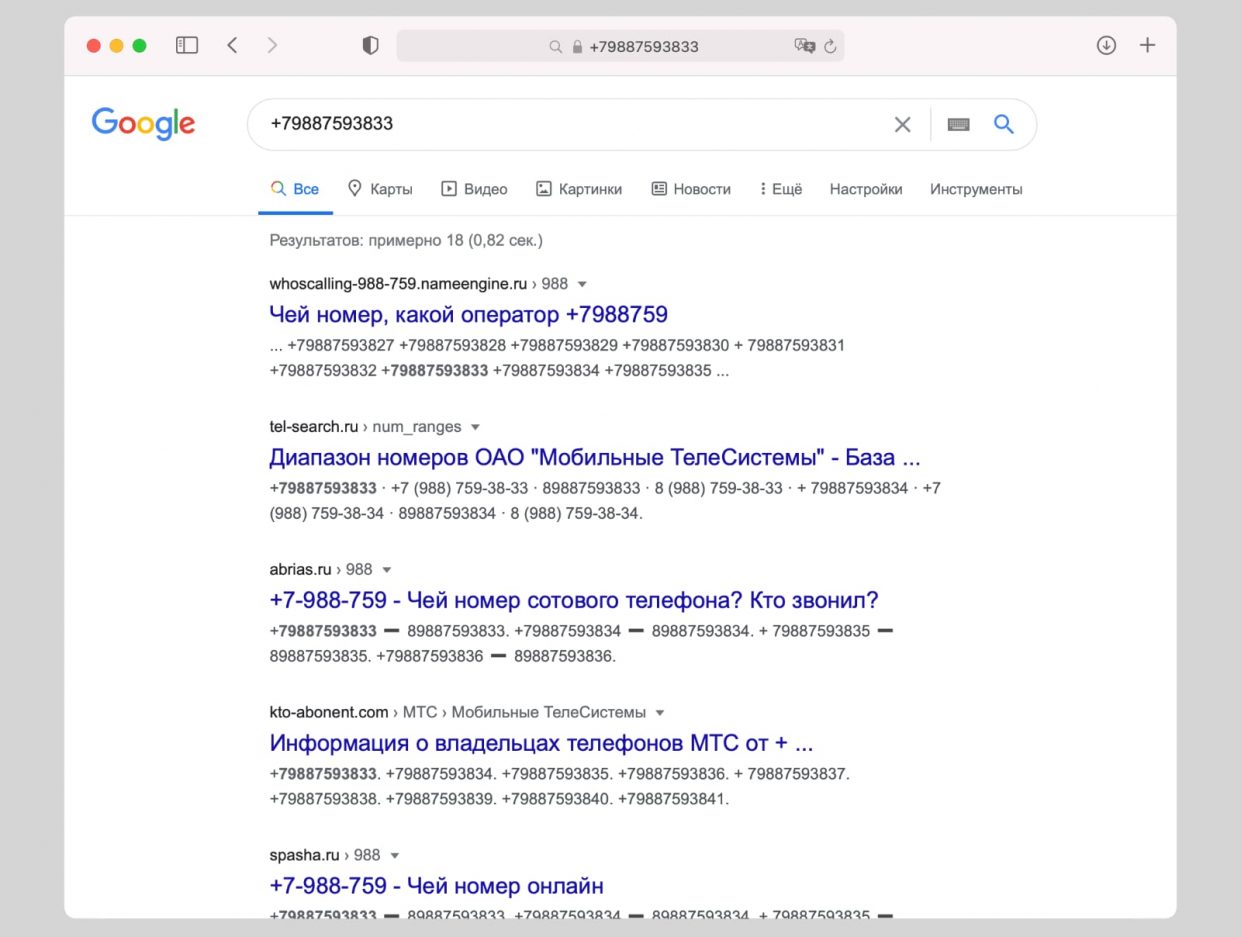Viewport: 1241px width, 937px height.
Task: Open the privacy shield report icon
Action: (x=370, y=46)
